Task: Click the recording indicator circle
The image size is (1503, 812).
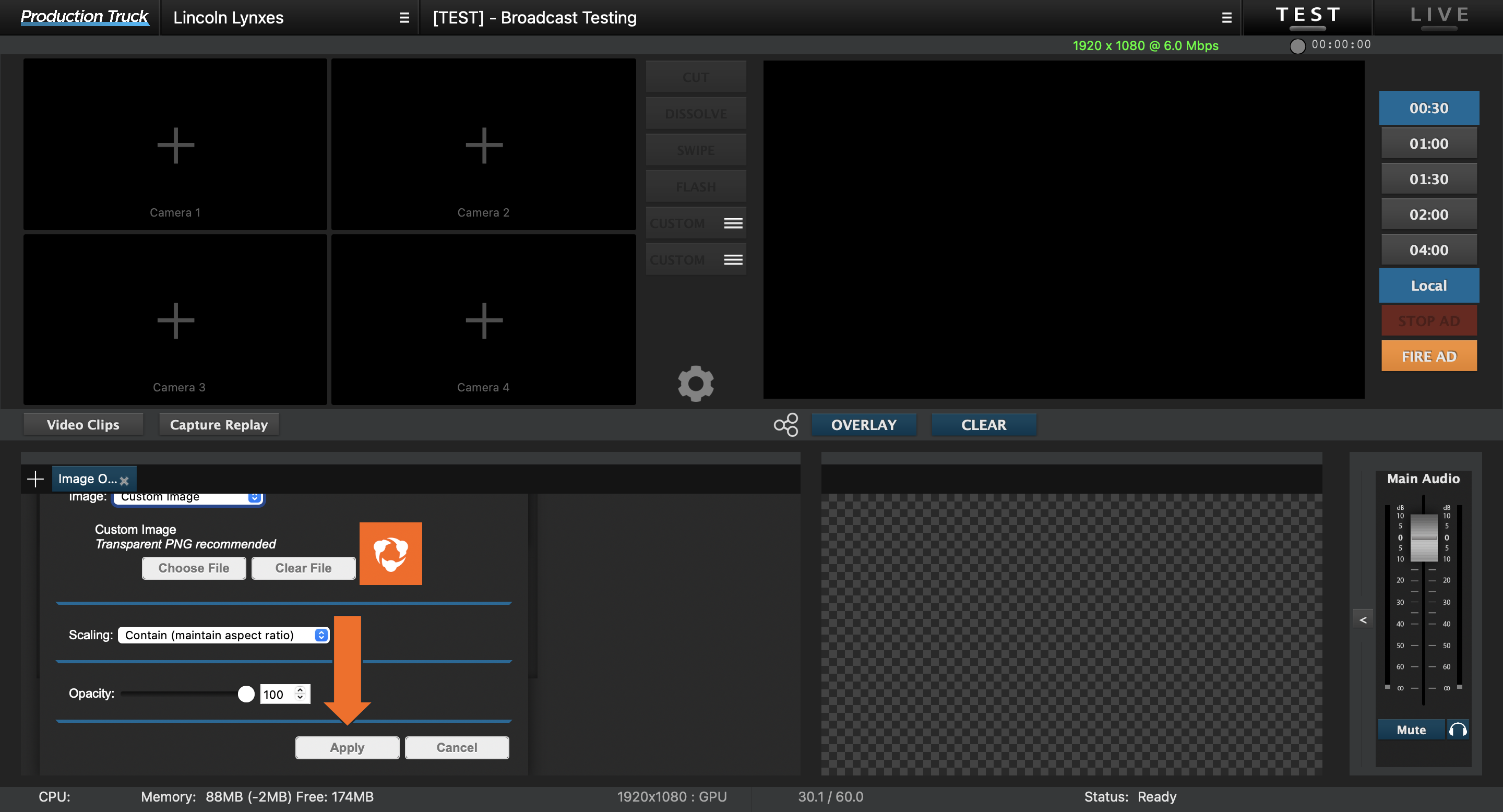Action: 1297,45
